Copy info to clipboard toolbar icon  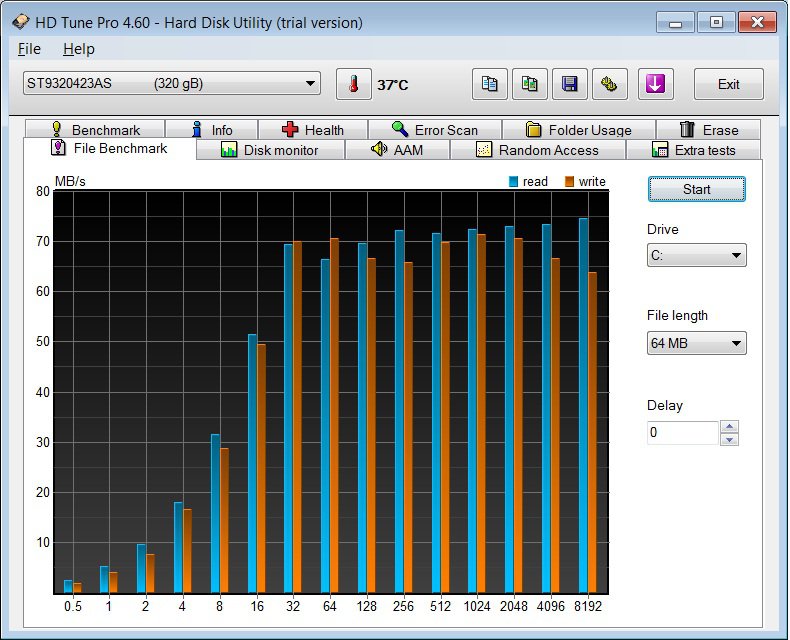489,84
